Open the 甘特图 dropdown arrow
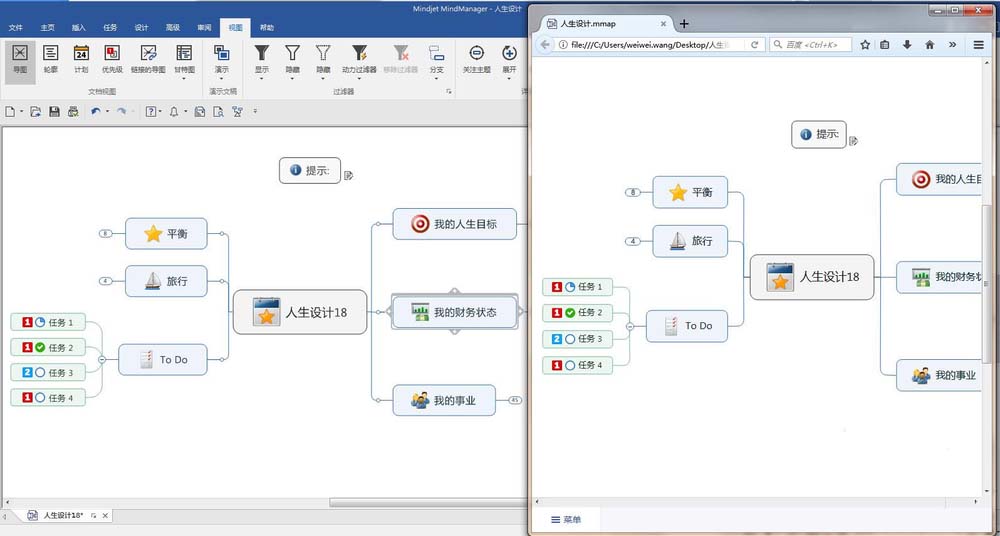Image resolution: width=1000 pixels, height=536 pixels. coord(184,78)
